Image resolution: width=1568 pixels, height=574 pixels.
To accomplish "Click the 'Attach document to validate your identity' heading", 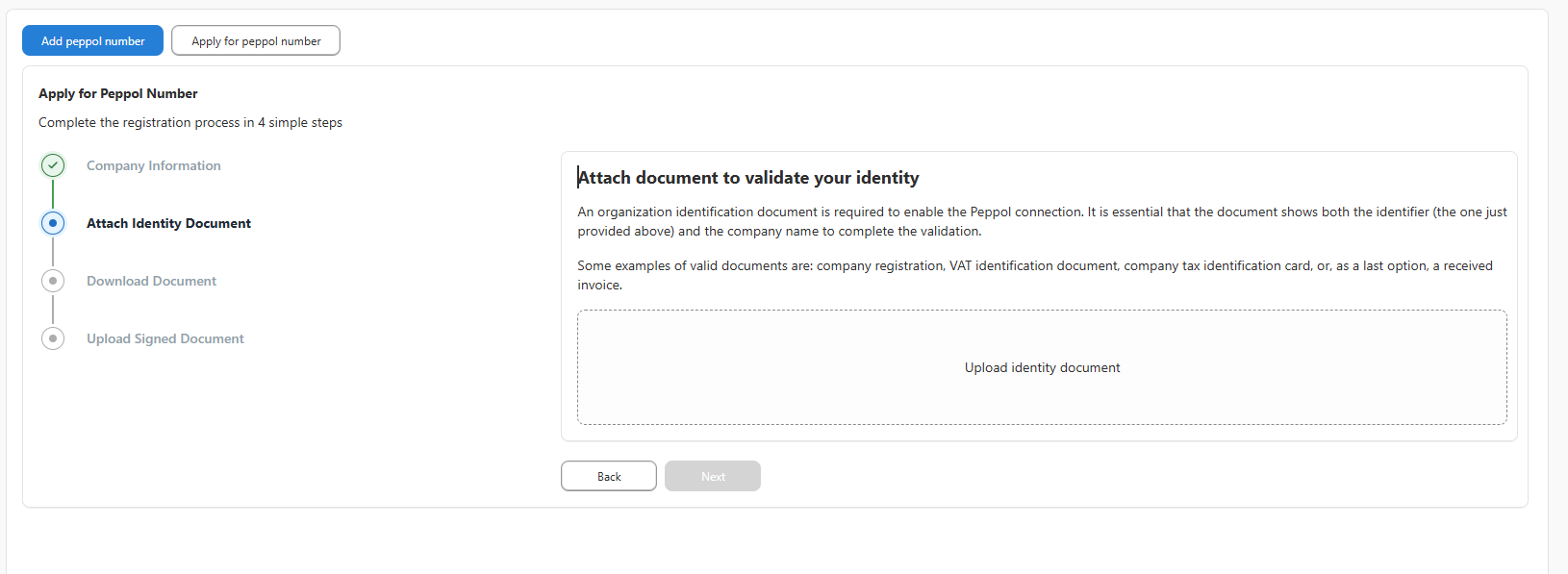I will pos(748,178).
